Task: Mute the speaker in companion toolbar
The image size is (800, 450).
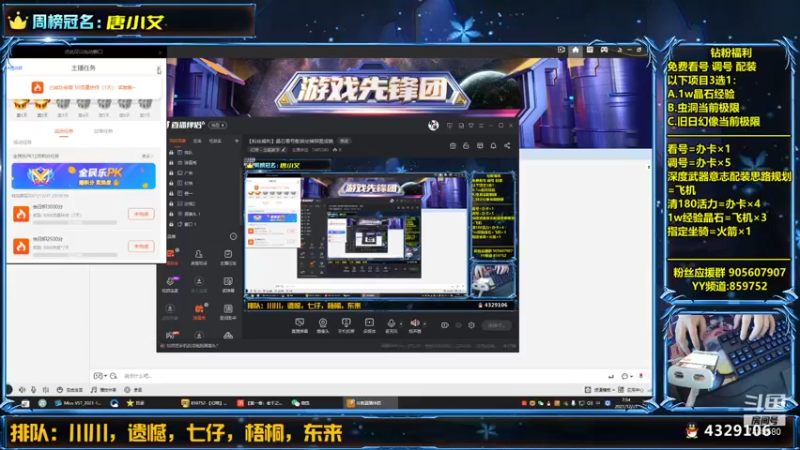Action: click(x=414, y=323)
